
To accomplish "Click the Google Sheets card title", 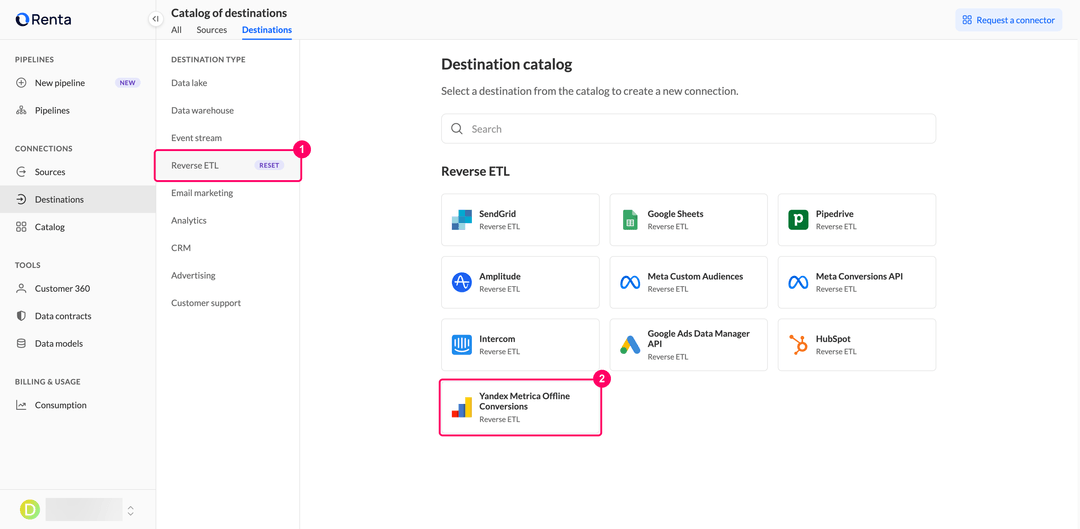I will click(675, 214).
